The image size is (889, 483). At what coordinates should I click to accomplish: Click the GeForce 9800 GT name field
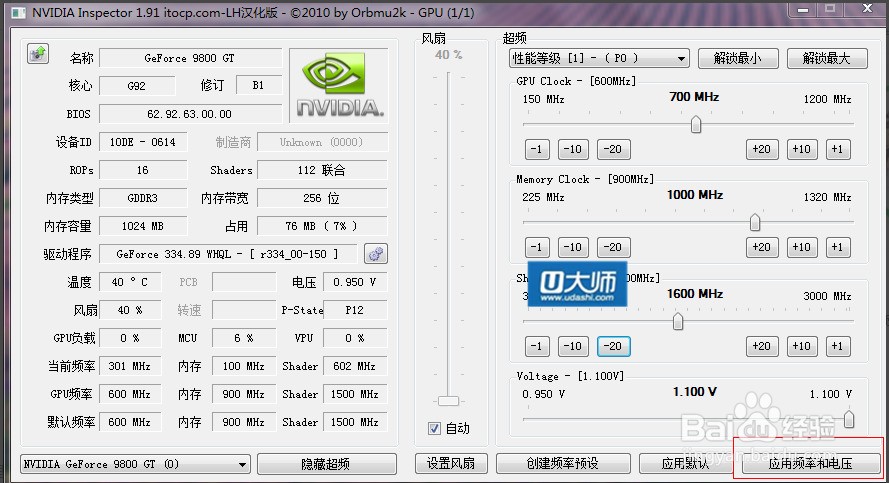(190, 58)
